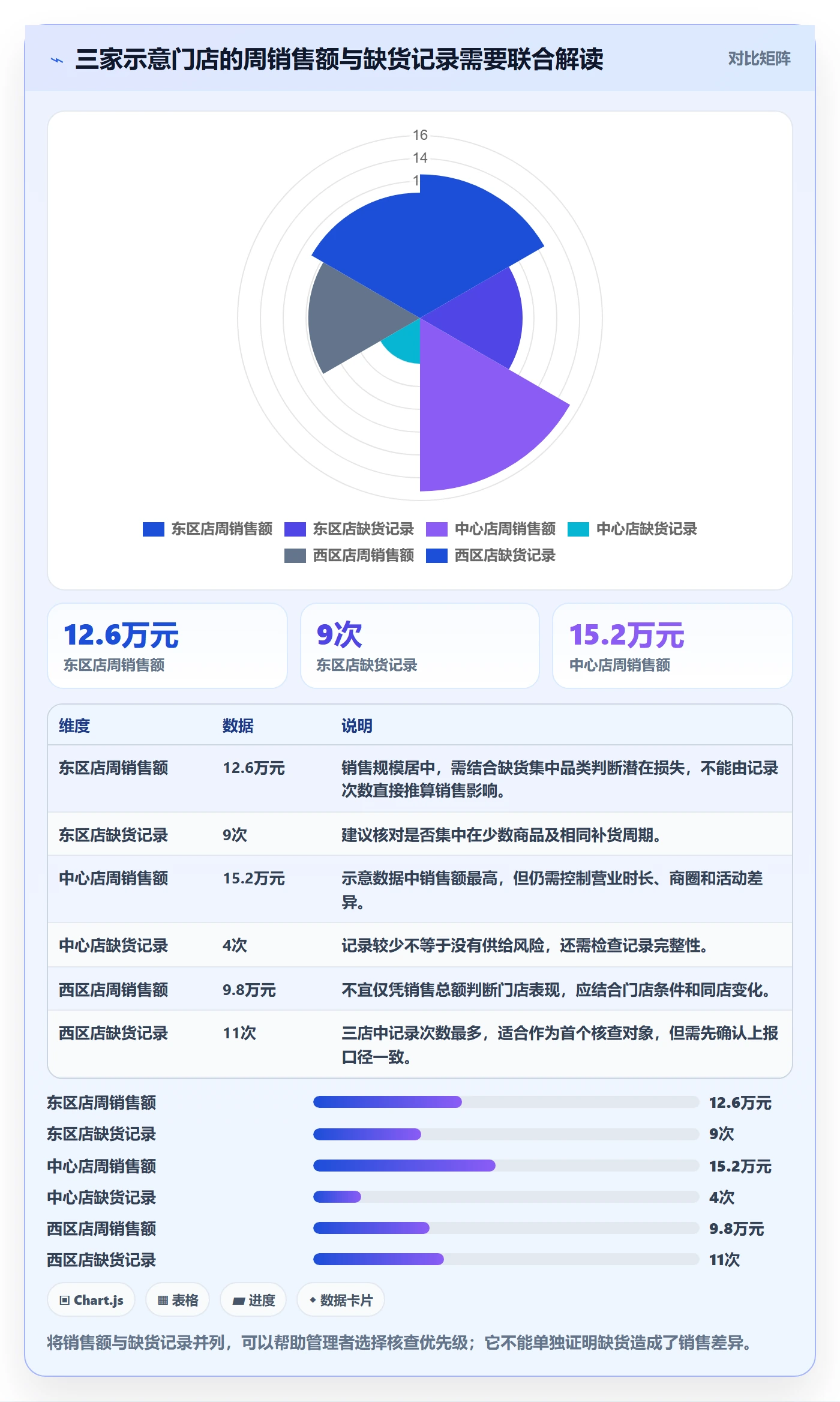This screenshot has height=1402, width=840.
Task: Toggle the 西区店周销售额 legend swatch
Action: (295, 556)
